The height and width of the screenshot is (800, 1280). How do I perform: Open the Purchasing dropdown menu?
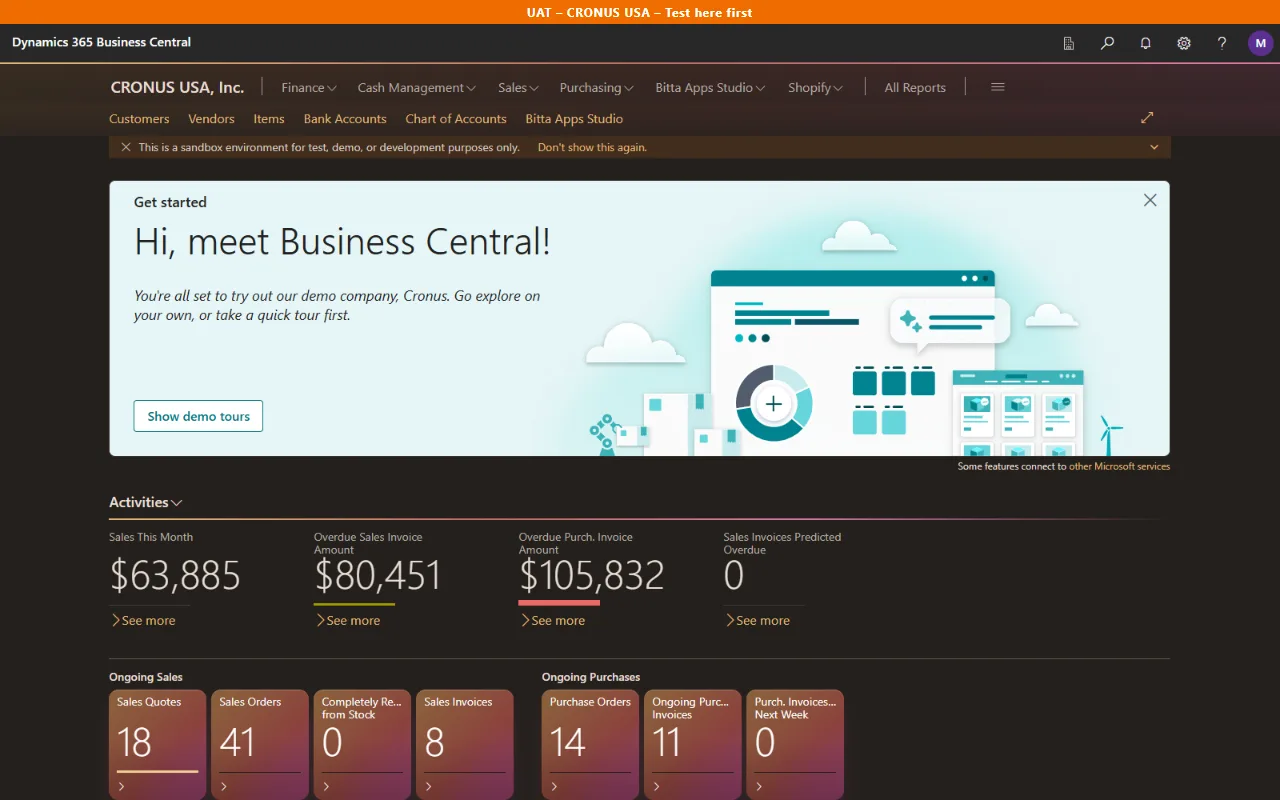pyautogui.click(x=597, y=87)
